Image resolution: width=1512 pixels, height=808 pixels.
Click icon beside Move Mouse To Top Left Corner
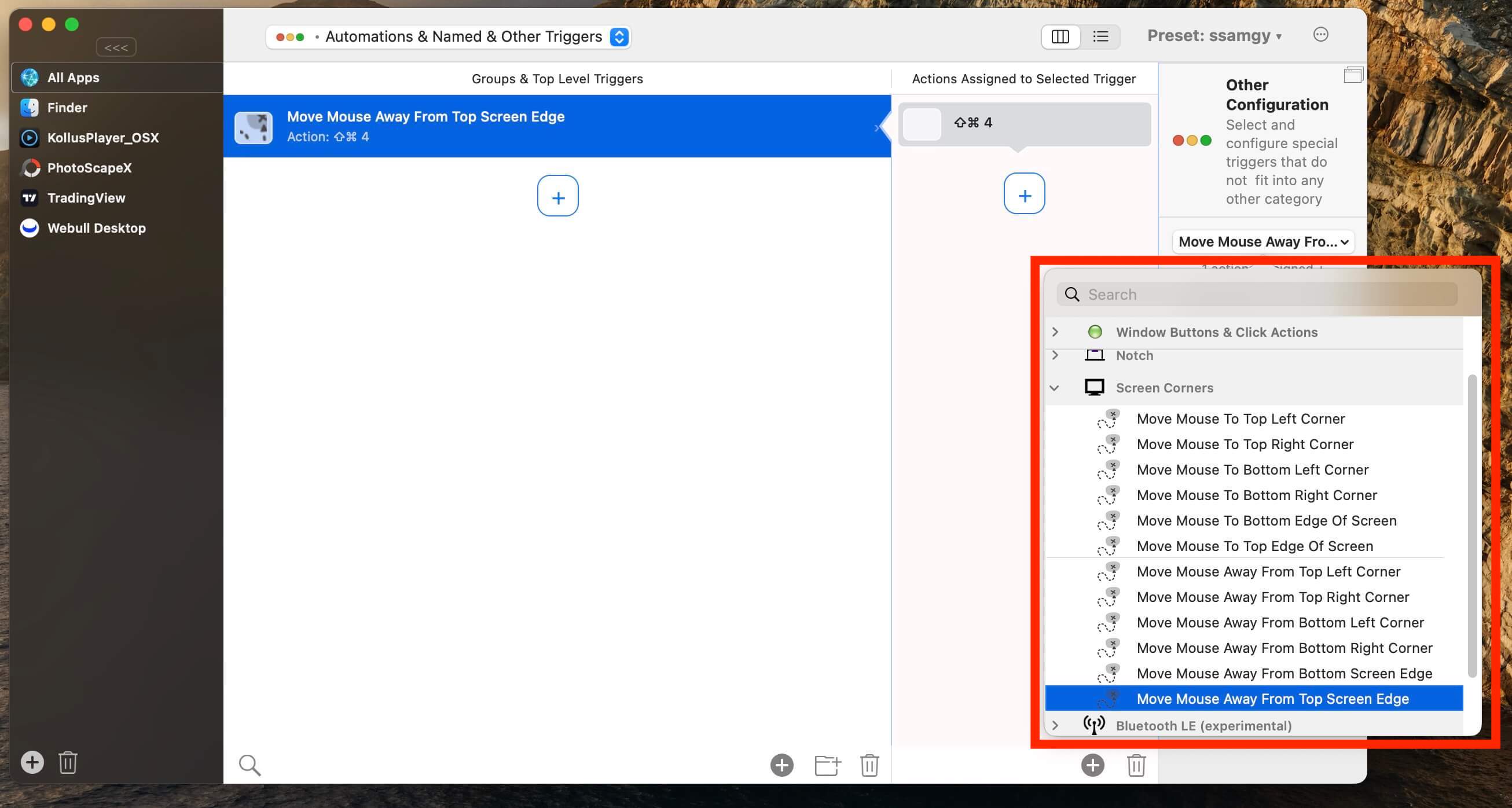[x=1108, y=418]
